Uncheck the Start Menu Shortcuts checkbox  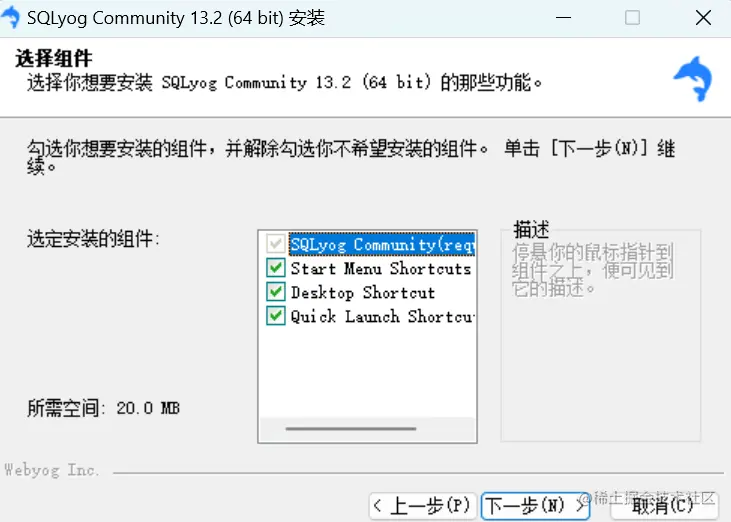[x=276, y=268]
